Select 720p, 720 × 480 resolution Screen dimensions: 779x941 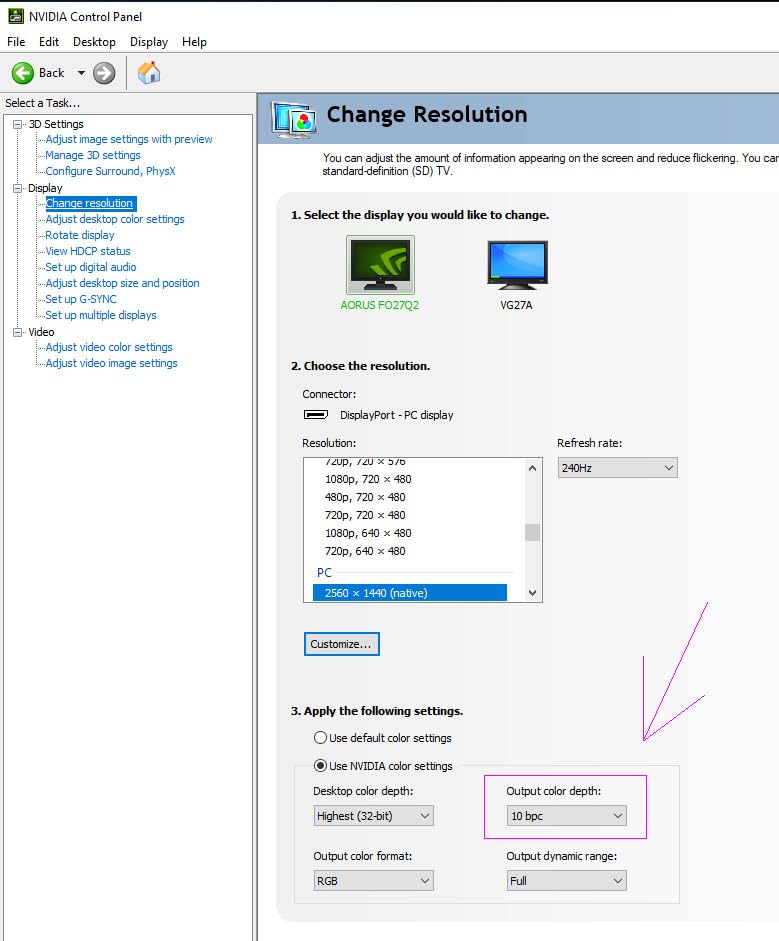[x=365, y=515]
